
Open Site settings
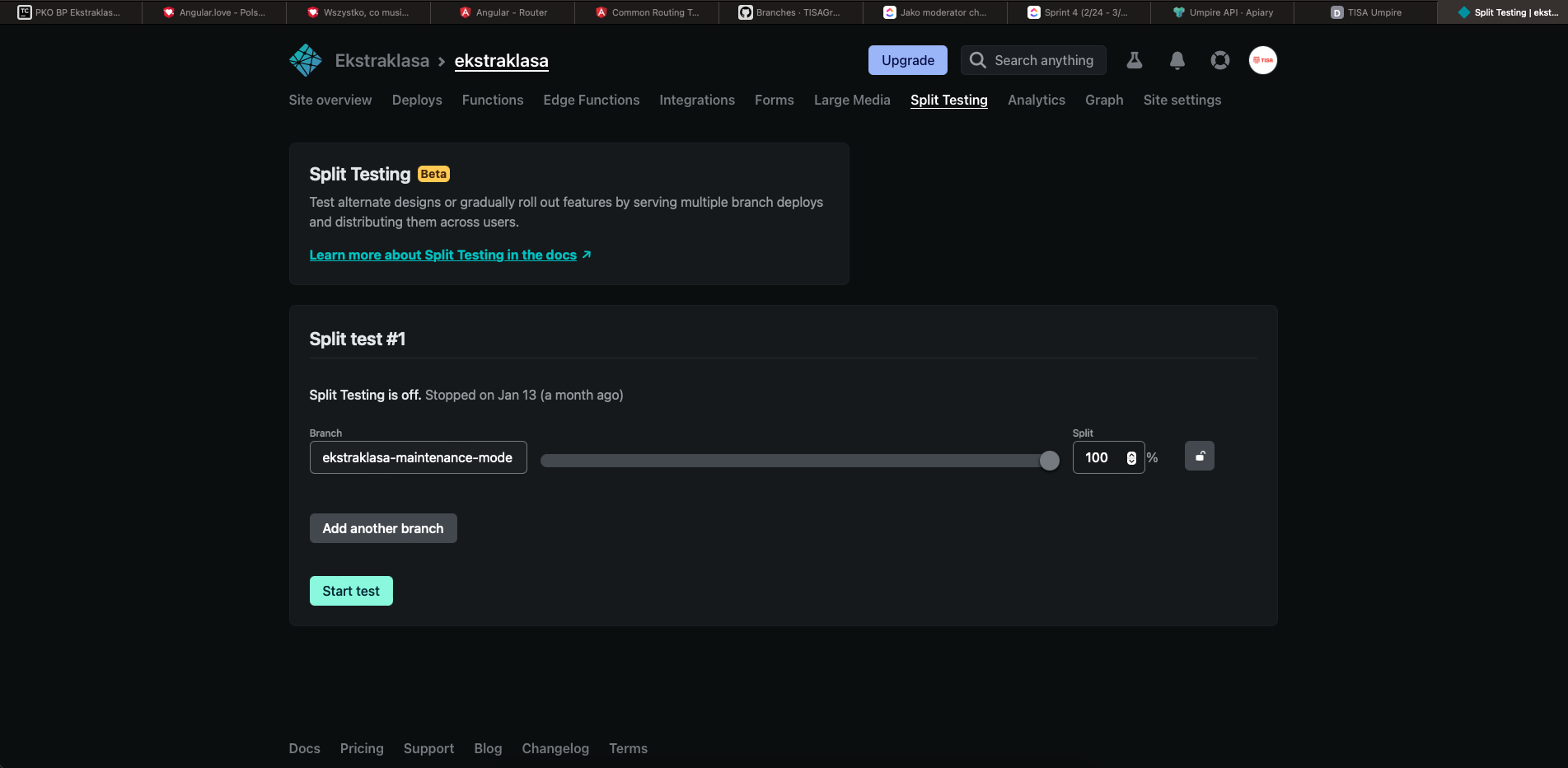point(1182,100)
